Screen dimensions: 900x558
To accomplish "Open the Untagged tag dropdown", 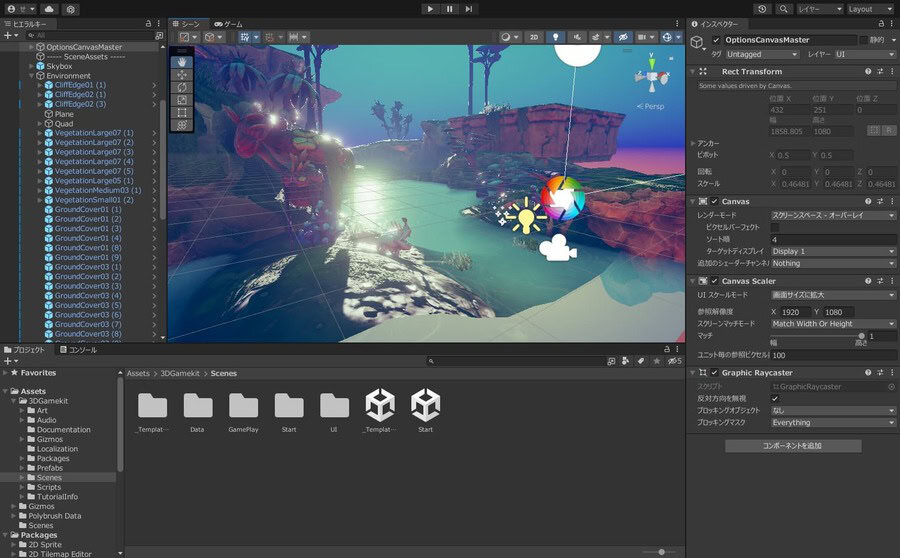I will click(761, 54).
